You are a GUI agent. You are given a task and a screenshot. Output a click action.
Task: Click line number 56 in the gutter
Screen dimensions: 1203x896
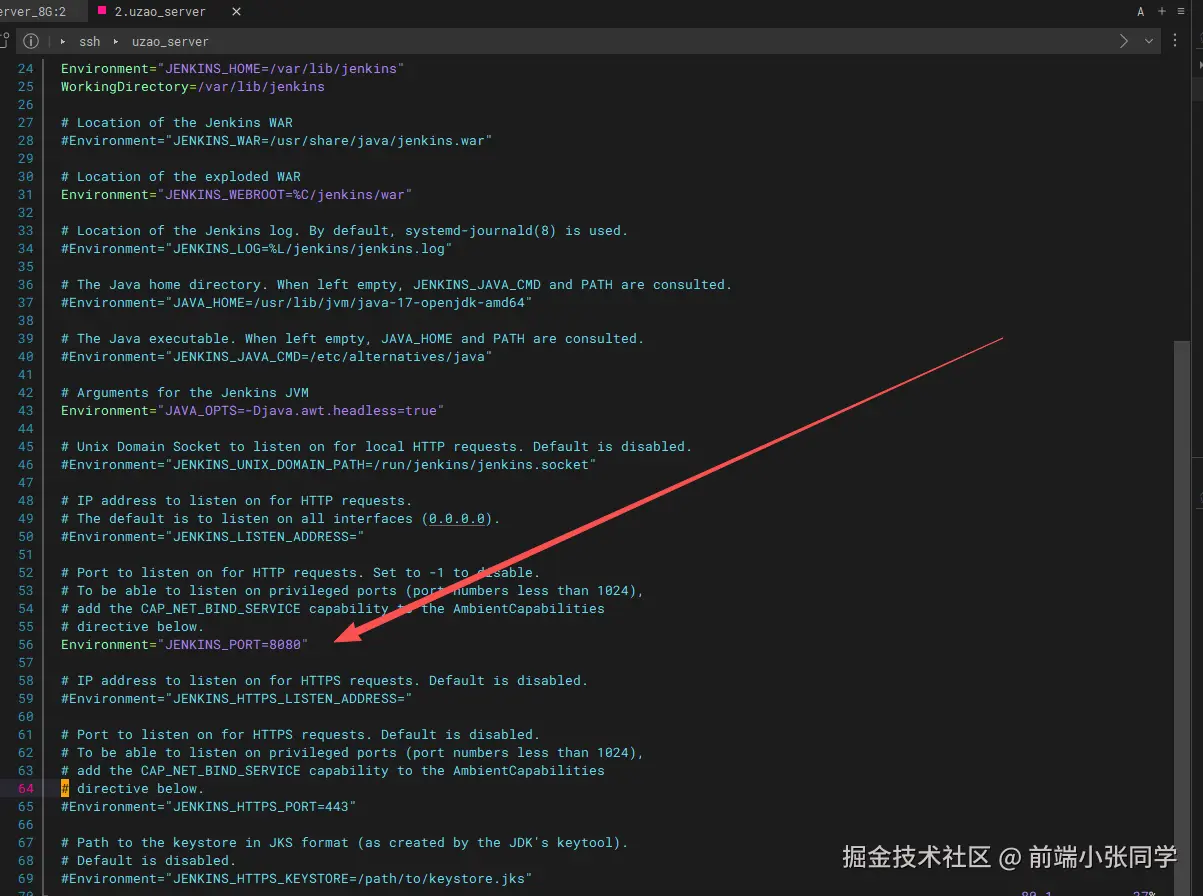click(25, 644)
